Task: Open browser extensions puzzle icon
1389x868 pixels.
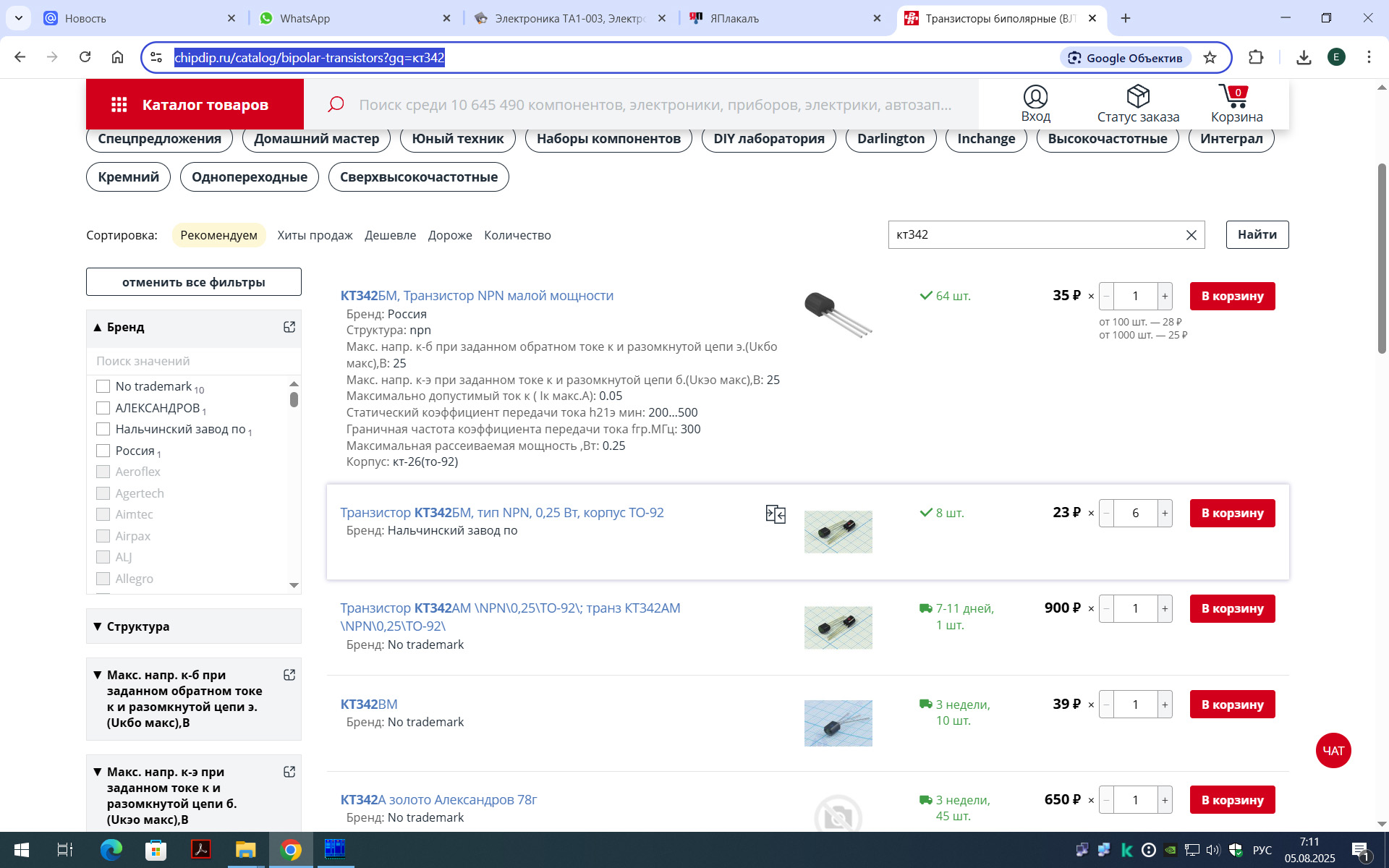Action: tap(1256, 57)
